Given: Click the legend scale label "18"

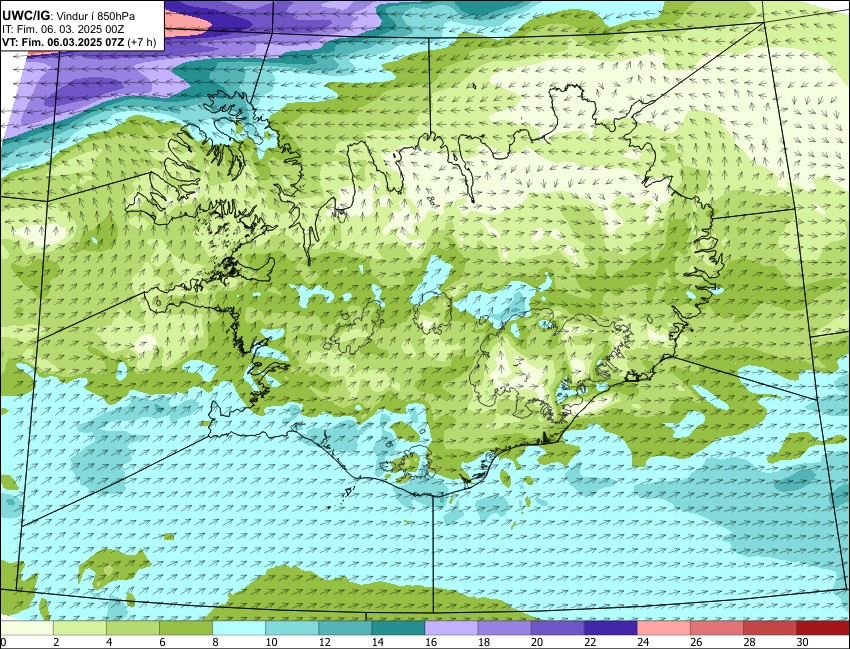Looking at the screenshot, I should click(484, 642).
